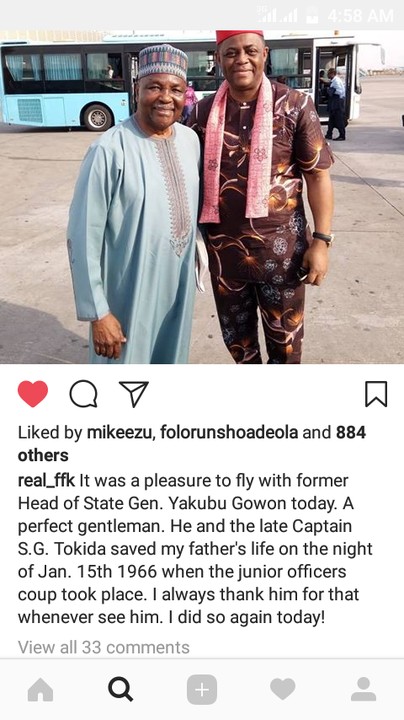
Task: Open real_ffk profile from caption
Action: tap(46, 481)
